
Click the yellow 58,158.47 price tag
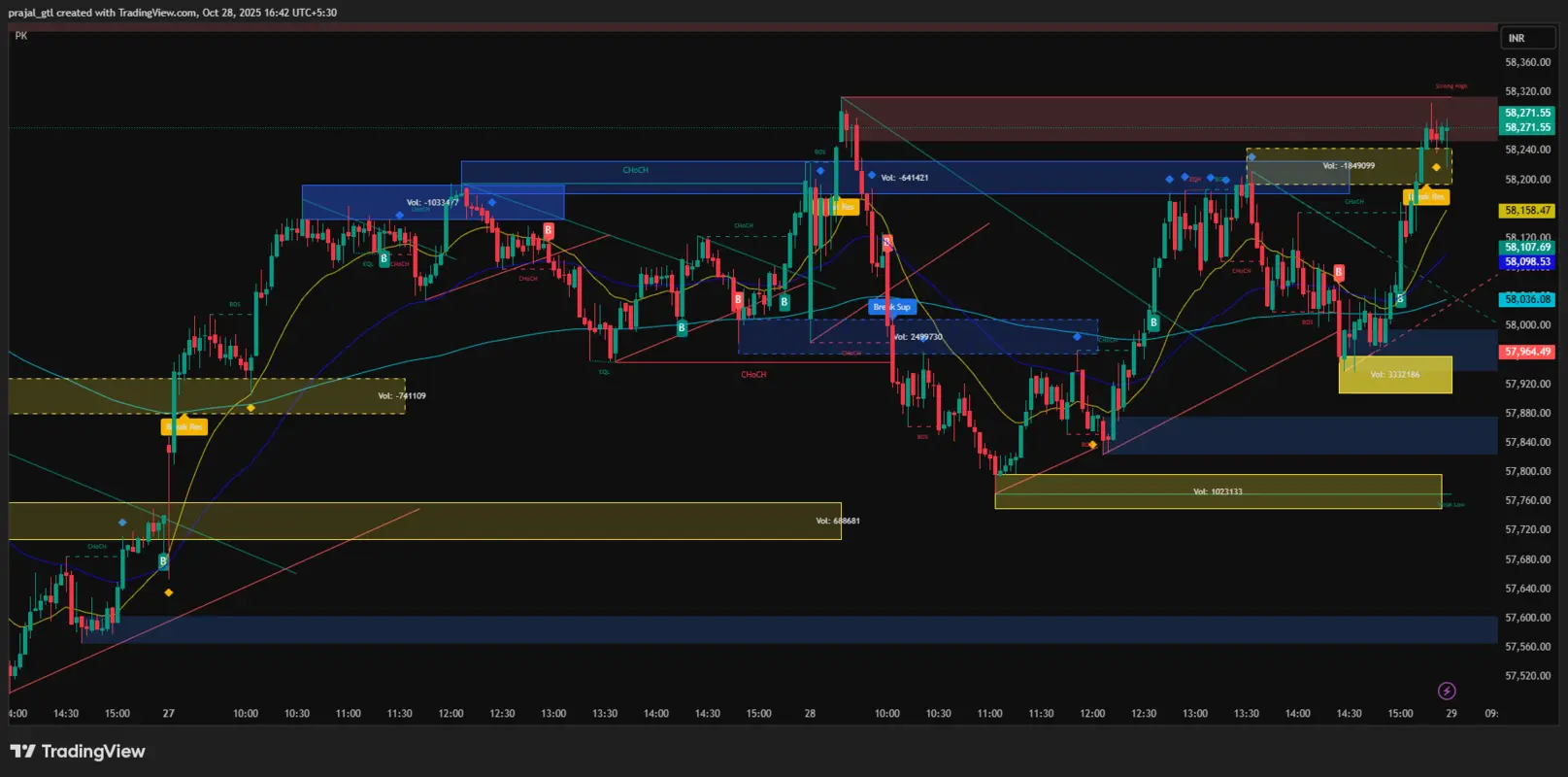pos(1527,210)
